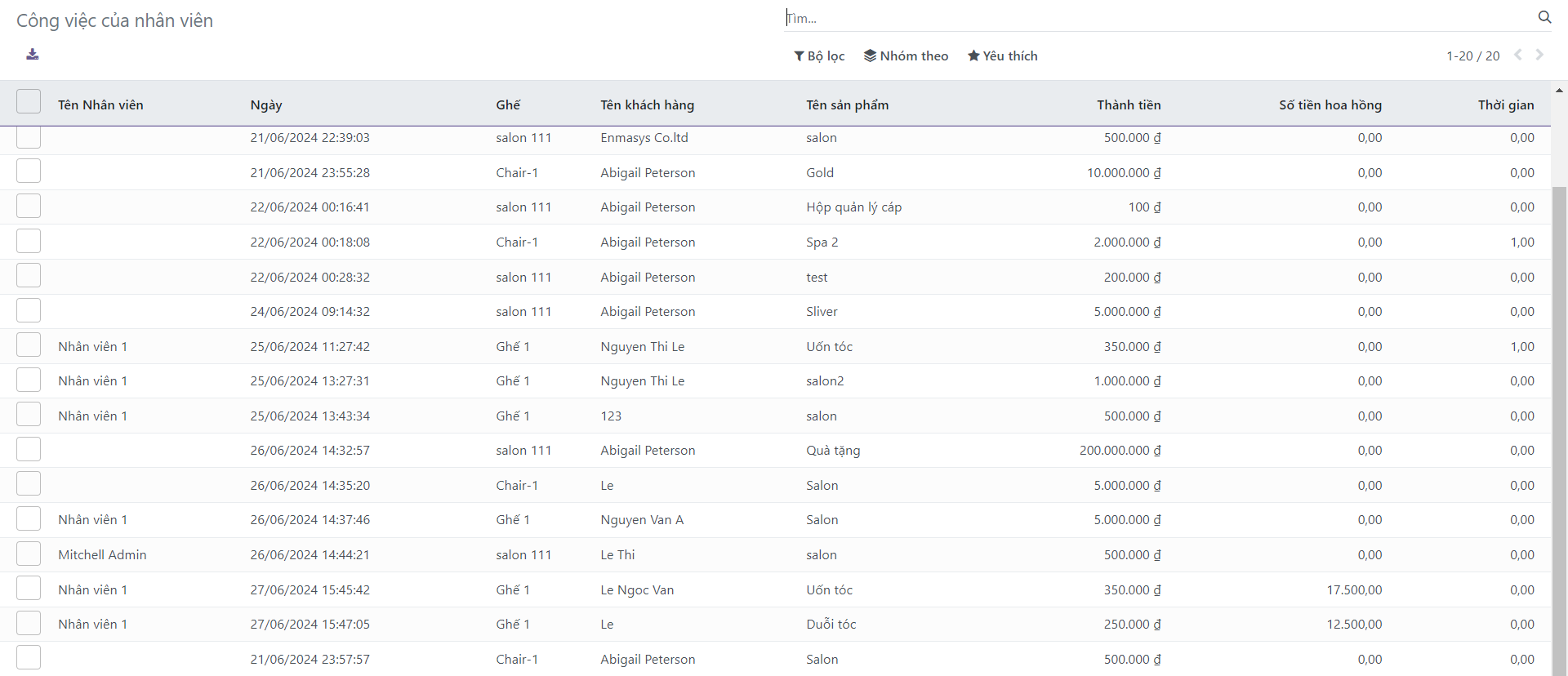Open the Duỗi tóc record row
Image resolution: width=1568 pixels, height=676 pixels.
tap(831, 625)
